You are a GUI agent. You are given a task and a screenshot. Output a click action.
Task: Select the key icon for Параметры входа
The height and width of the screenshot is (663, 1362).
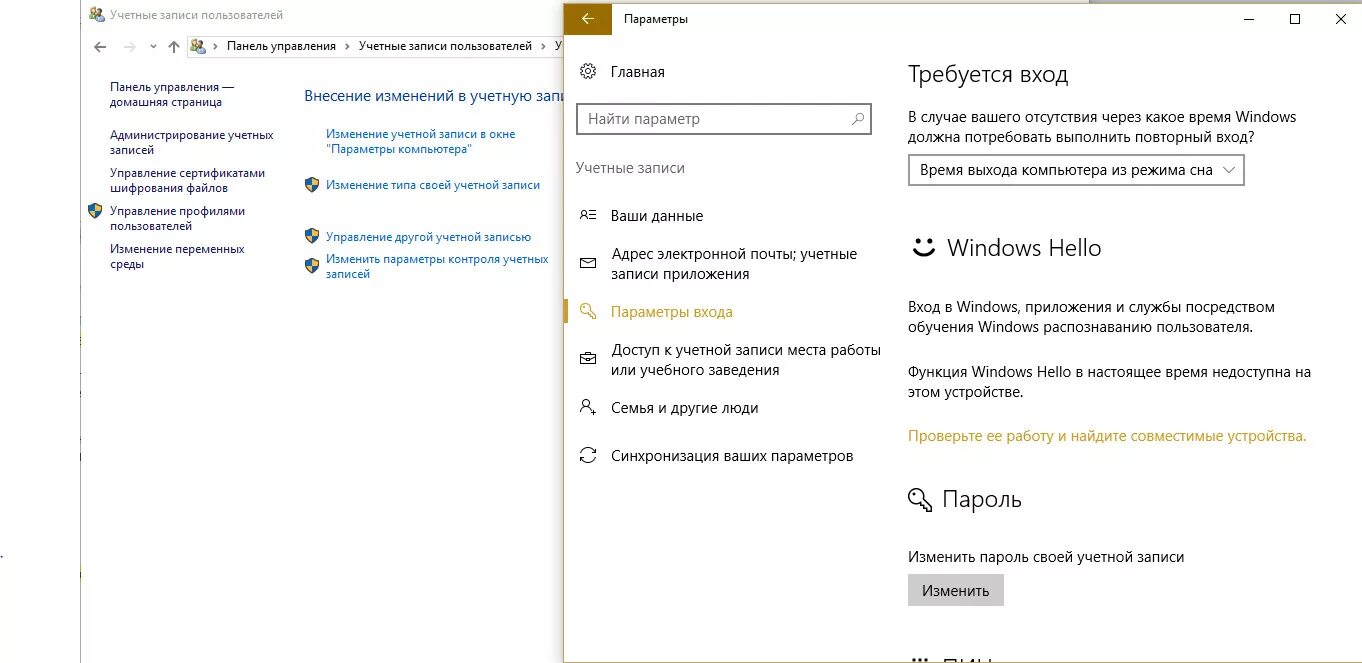coord(587,311)
